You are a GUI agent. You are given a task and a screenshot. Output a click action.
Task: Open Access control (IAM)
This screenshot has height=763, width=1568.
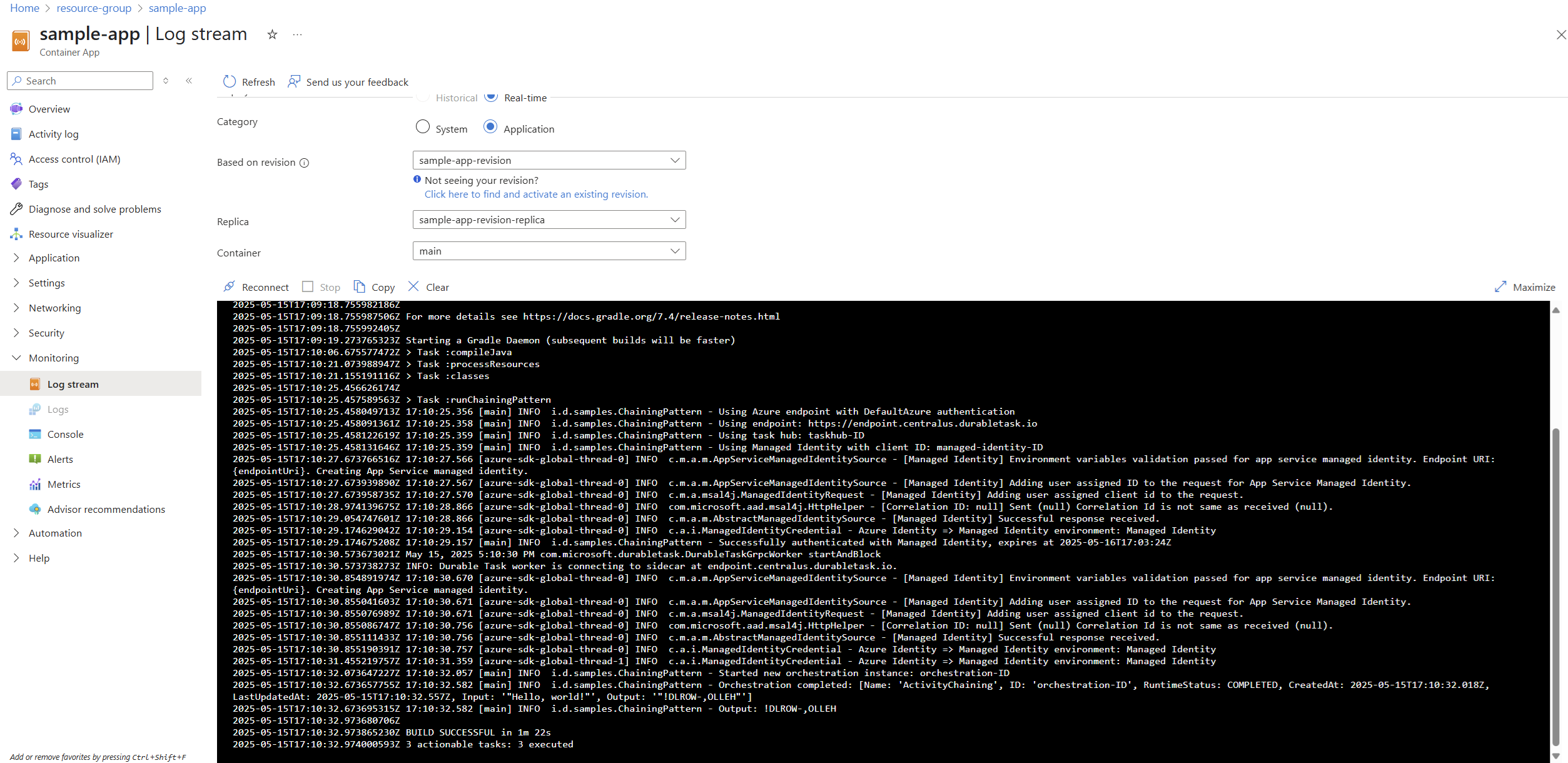(x=74, y=159)
